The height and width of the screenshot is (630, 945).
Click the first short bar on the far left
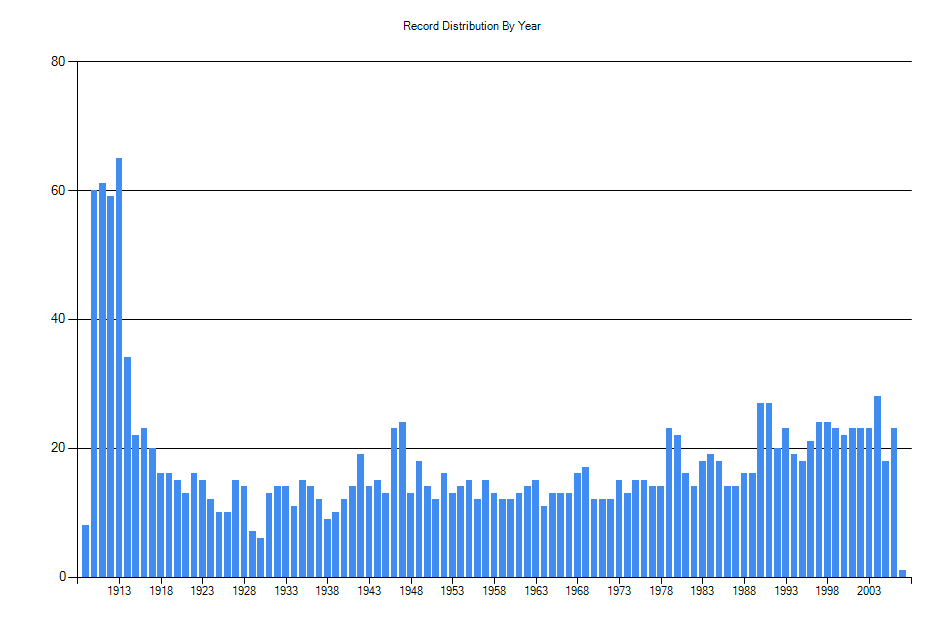point(84,550)
